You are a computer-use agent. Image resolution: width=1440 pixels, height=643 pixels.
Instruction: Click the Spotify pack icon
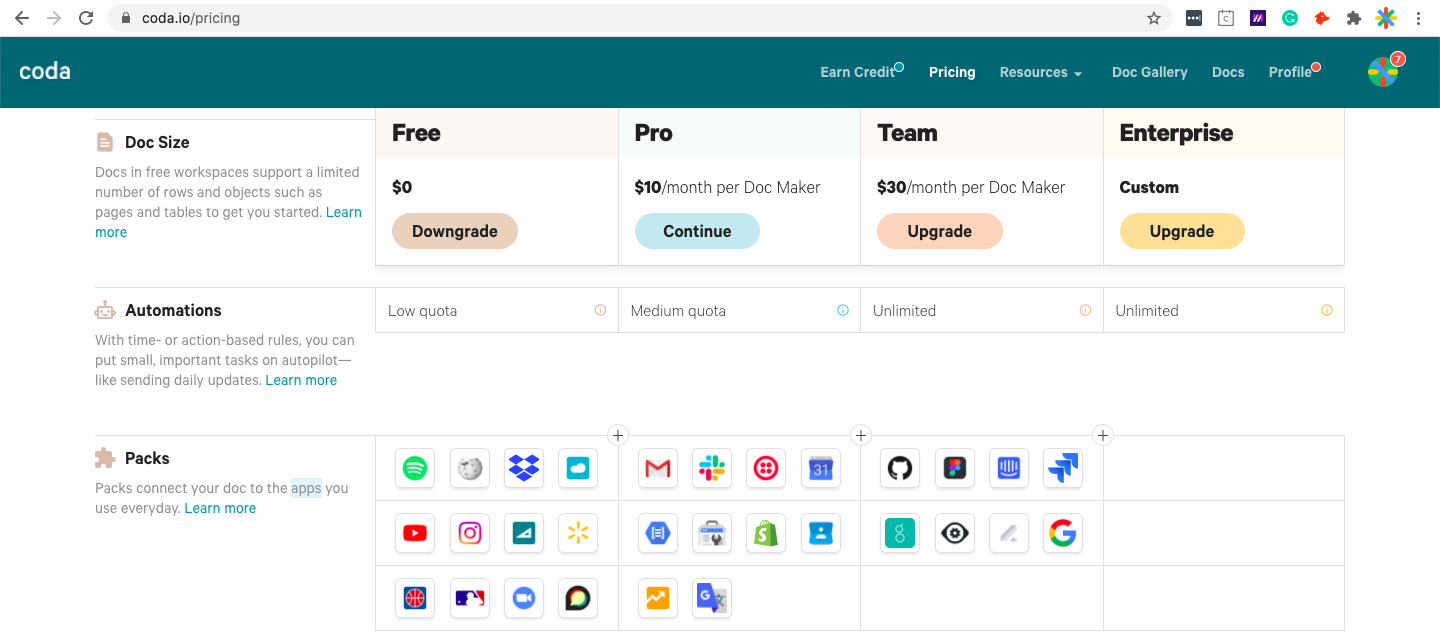pos(415,468)
